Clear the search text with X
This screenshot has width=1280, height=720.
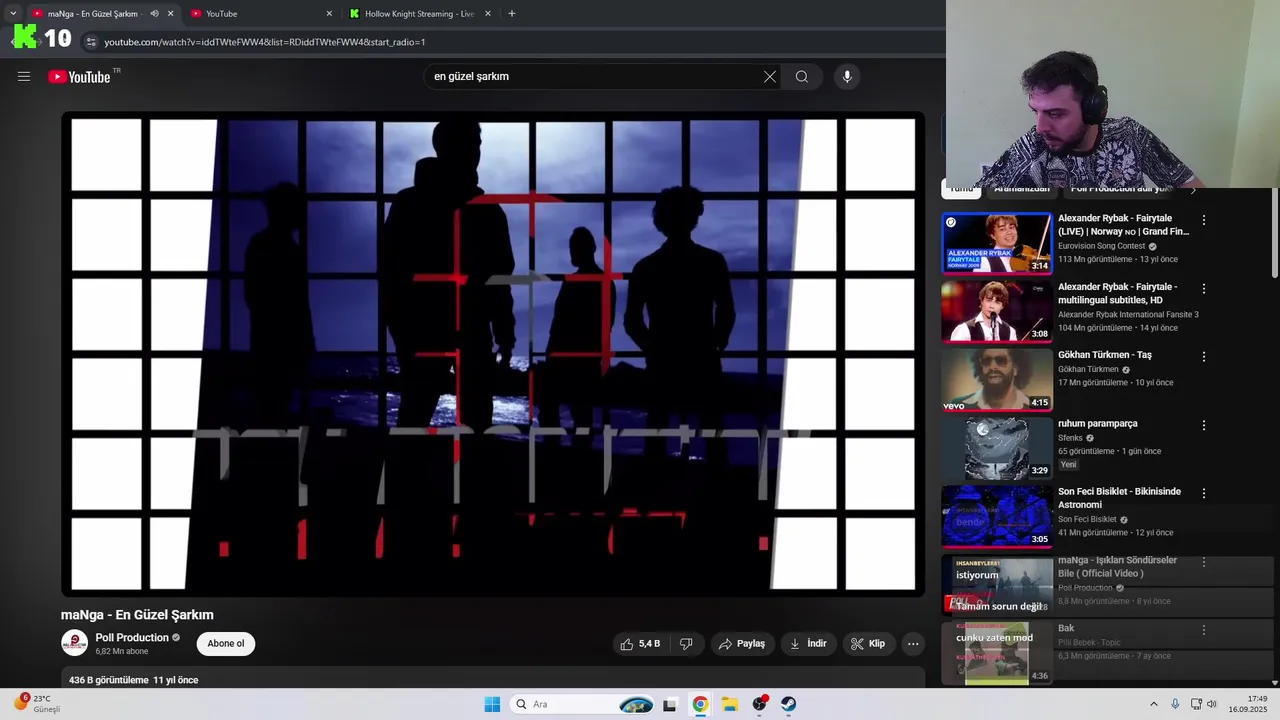(x=770, y=77)
